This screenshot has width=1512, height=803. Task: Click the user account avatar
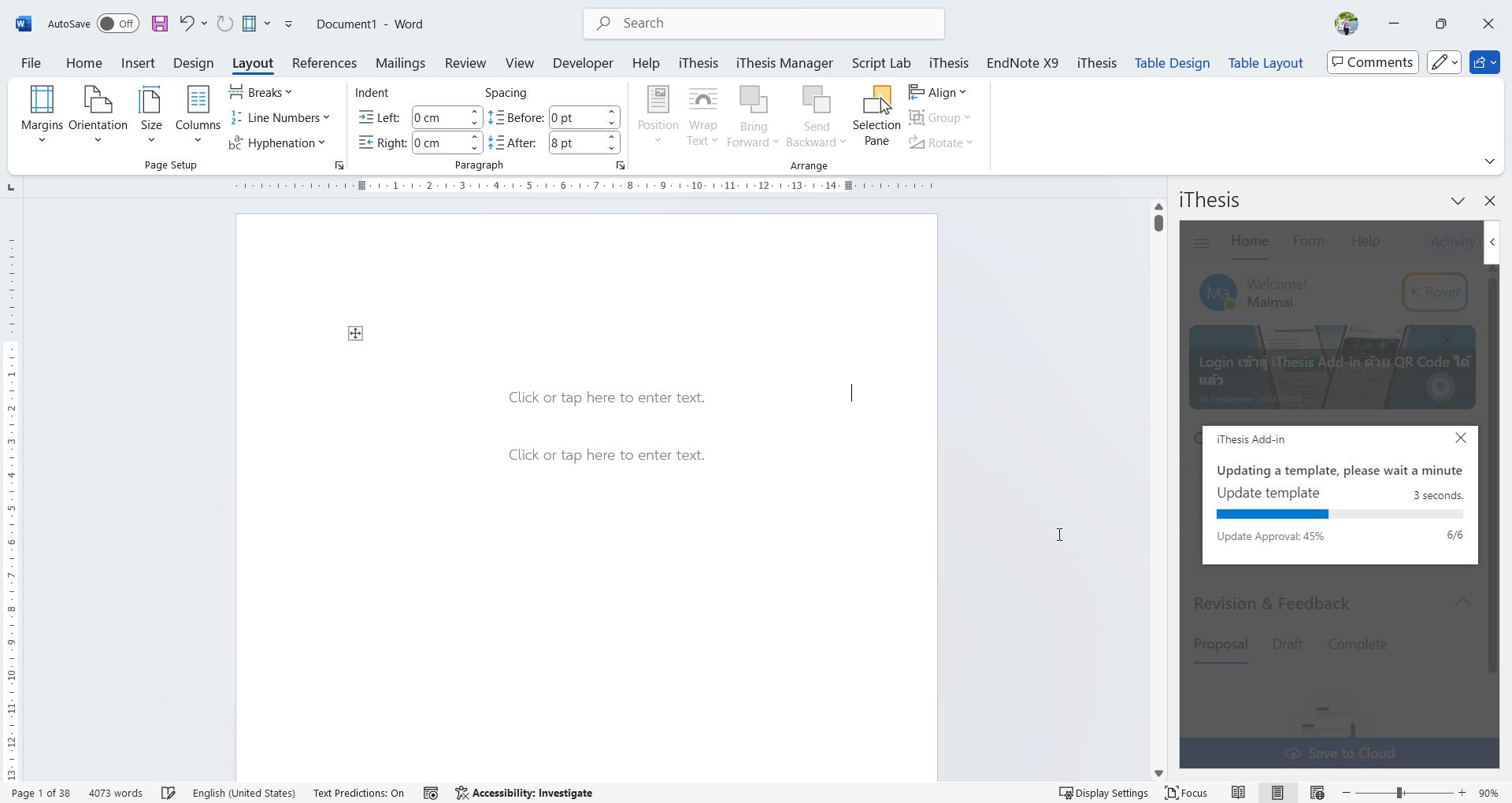tap(1347, 24)
